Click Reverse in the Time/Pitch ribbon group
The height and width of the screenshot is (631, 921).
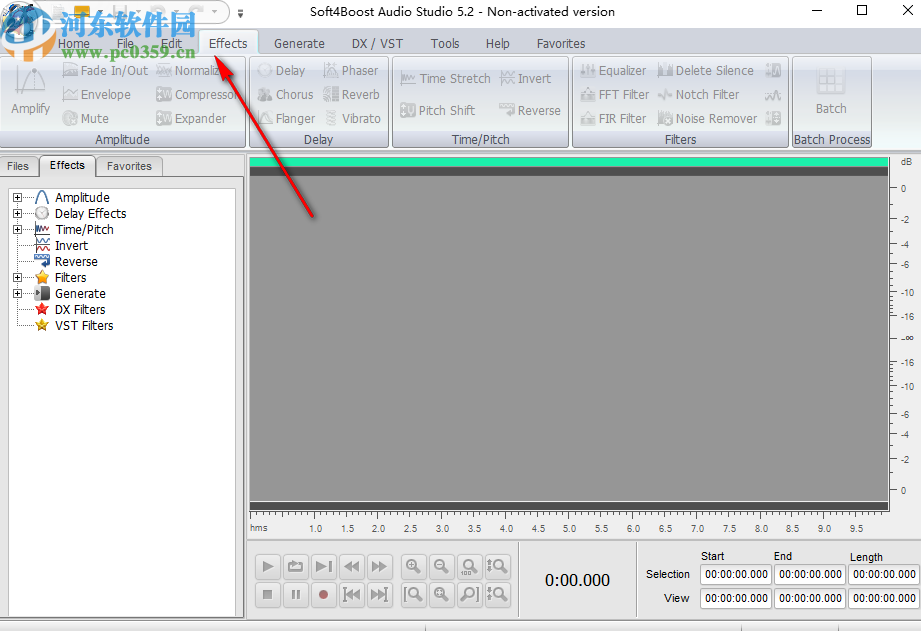(530, 110)
